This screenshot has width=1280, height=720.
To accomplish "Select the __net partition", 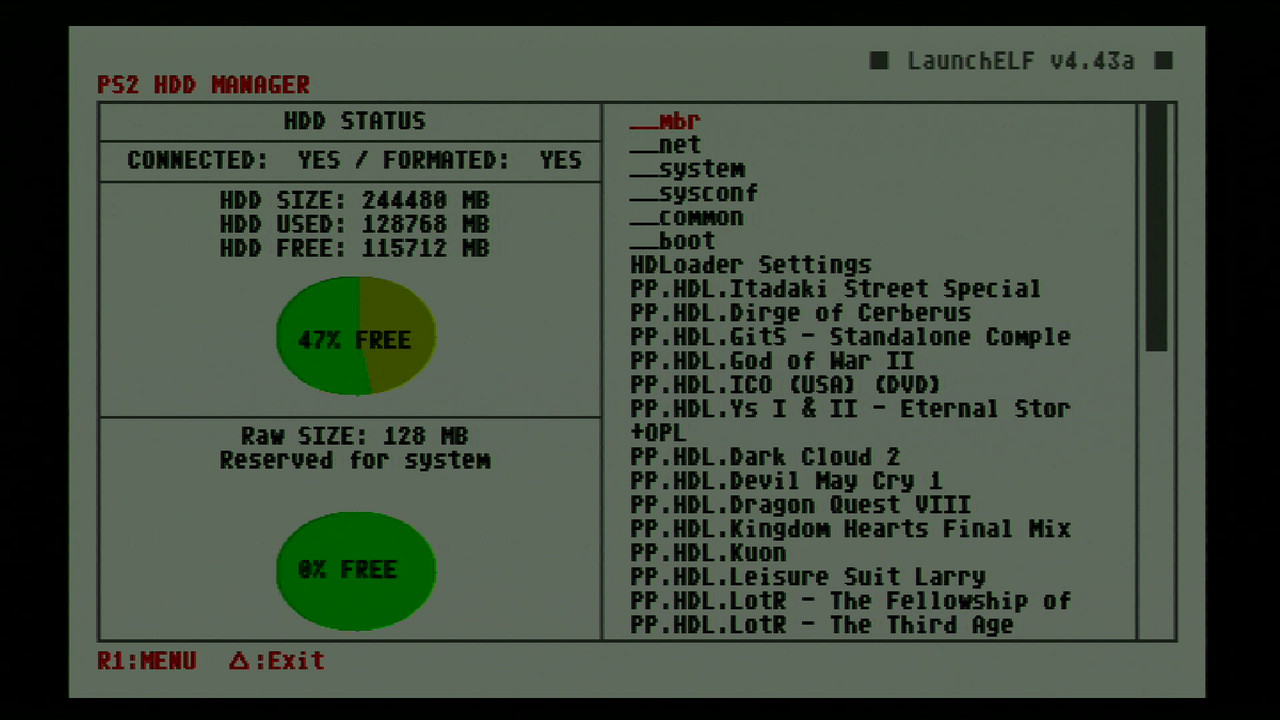I will click(x=665, y=145).
